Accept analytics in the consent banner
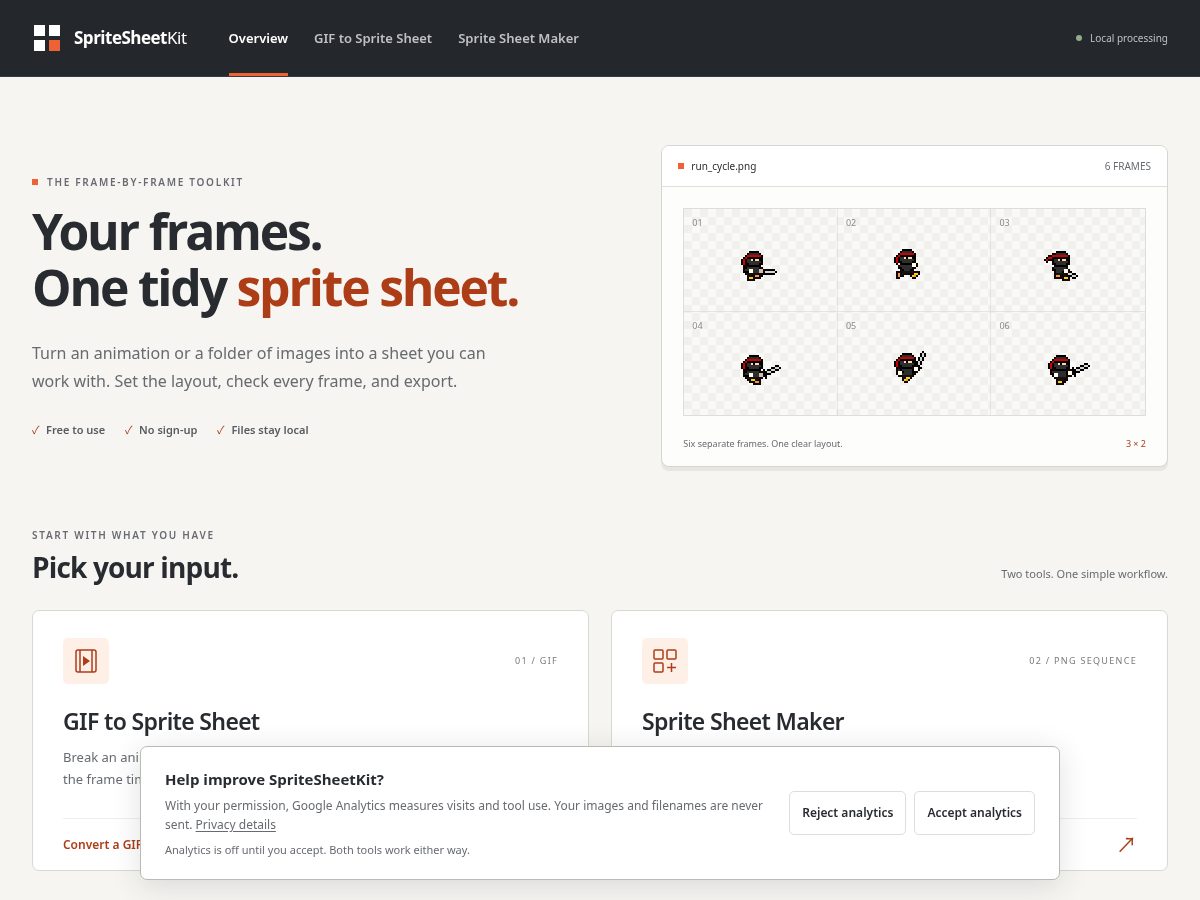This screenshot has width=1200, height=900. coord(974,813)
